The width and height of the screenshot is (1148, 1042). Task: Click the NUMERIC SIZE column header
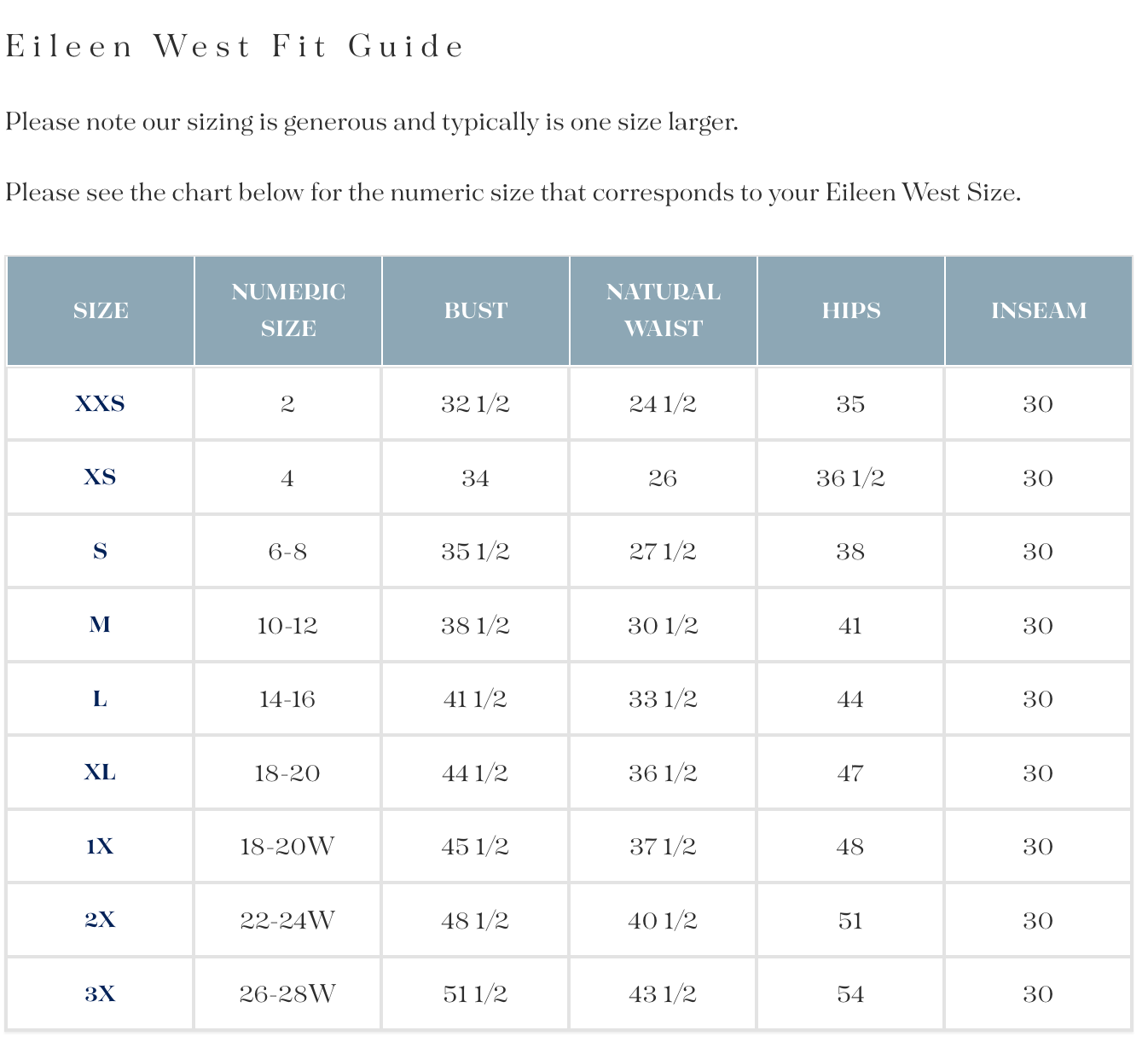[x=288, y=310]
